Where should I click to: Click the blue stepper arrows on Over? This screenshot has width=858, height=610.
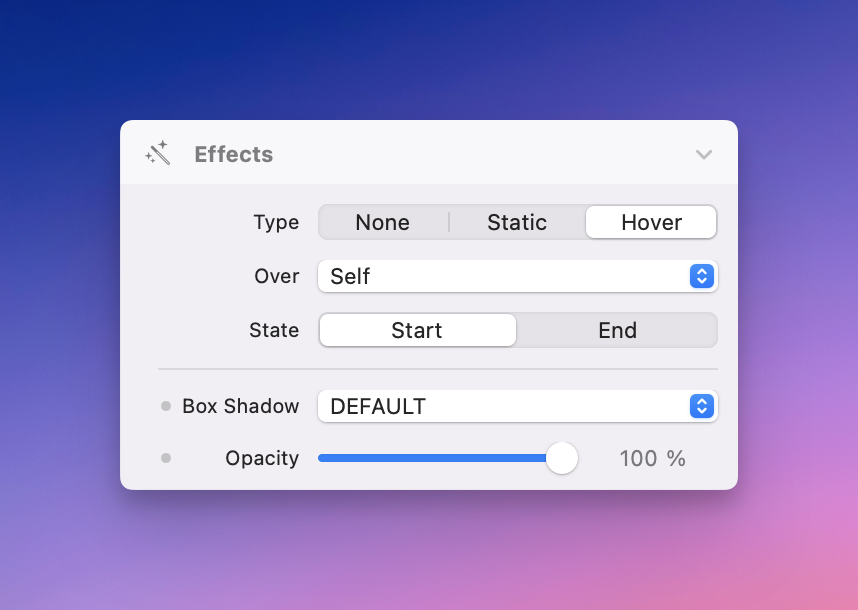click(702, 276)
